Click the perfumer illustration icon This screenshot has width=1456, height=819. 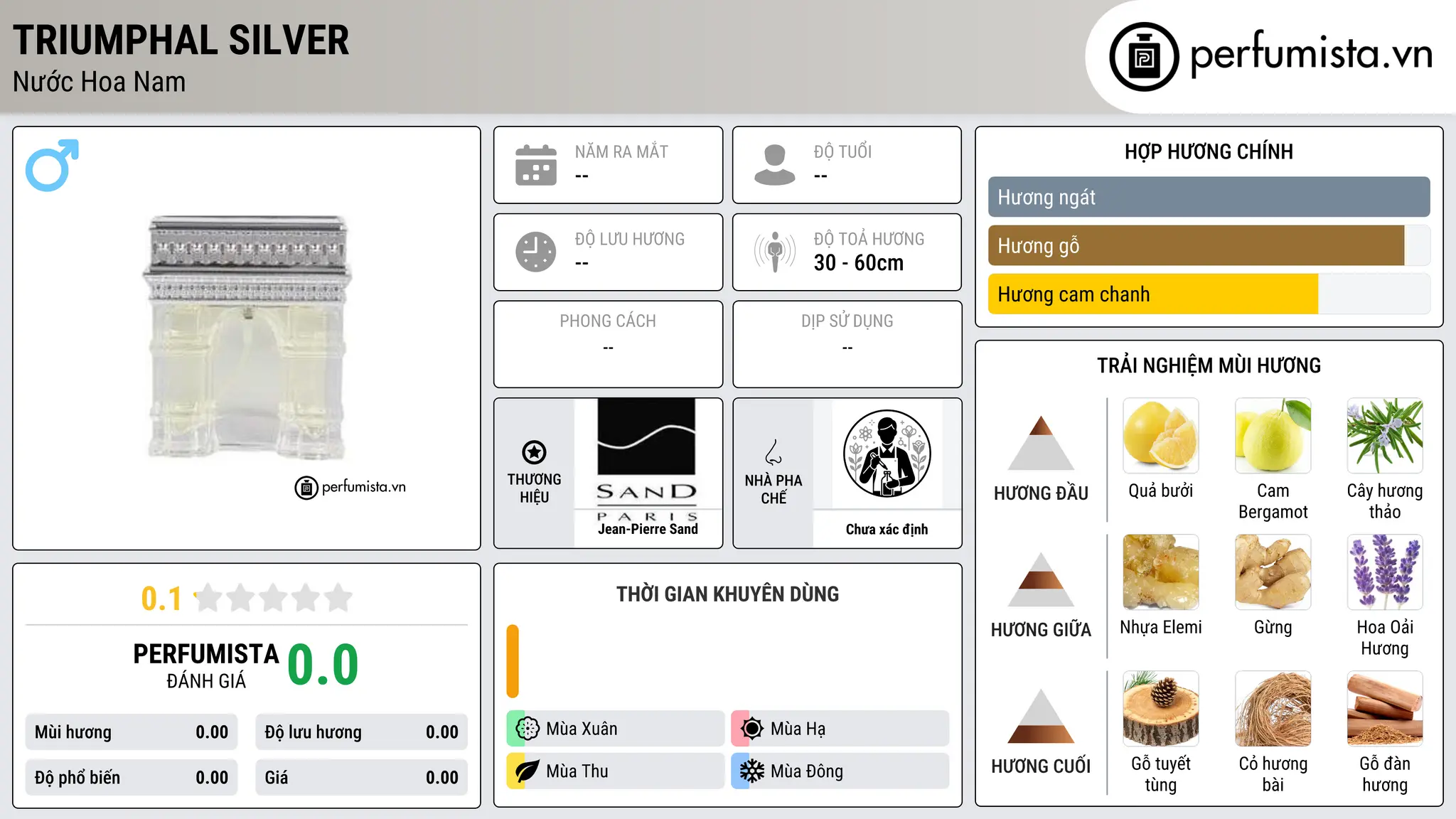click(x=887, y=454)
